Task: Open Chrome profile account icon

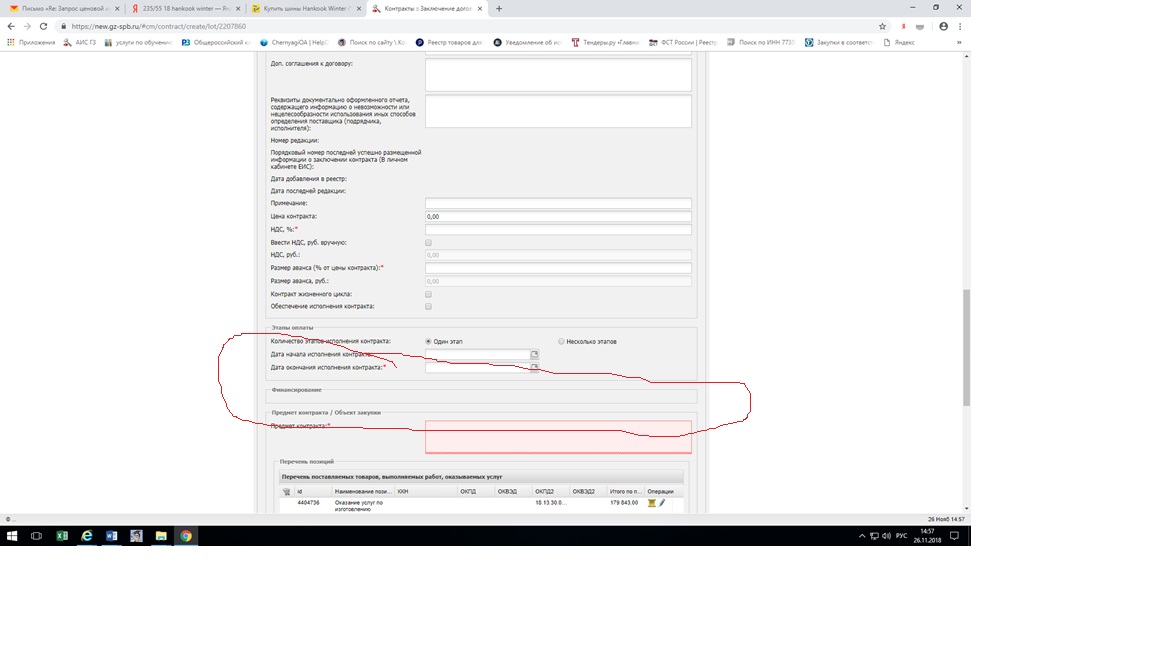Action: pos(943,26)
